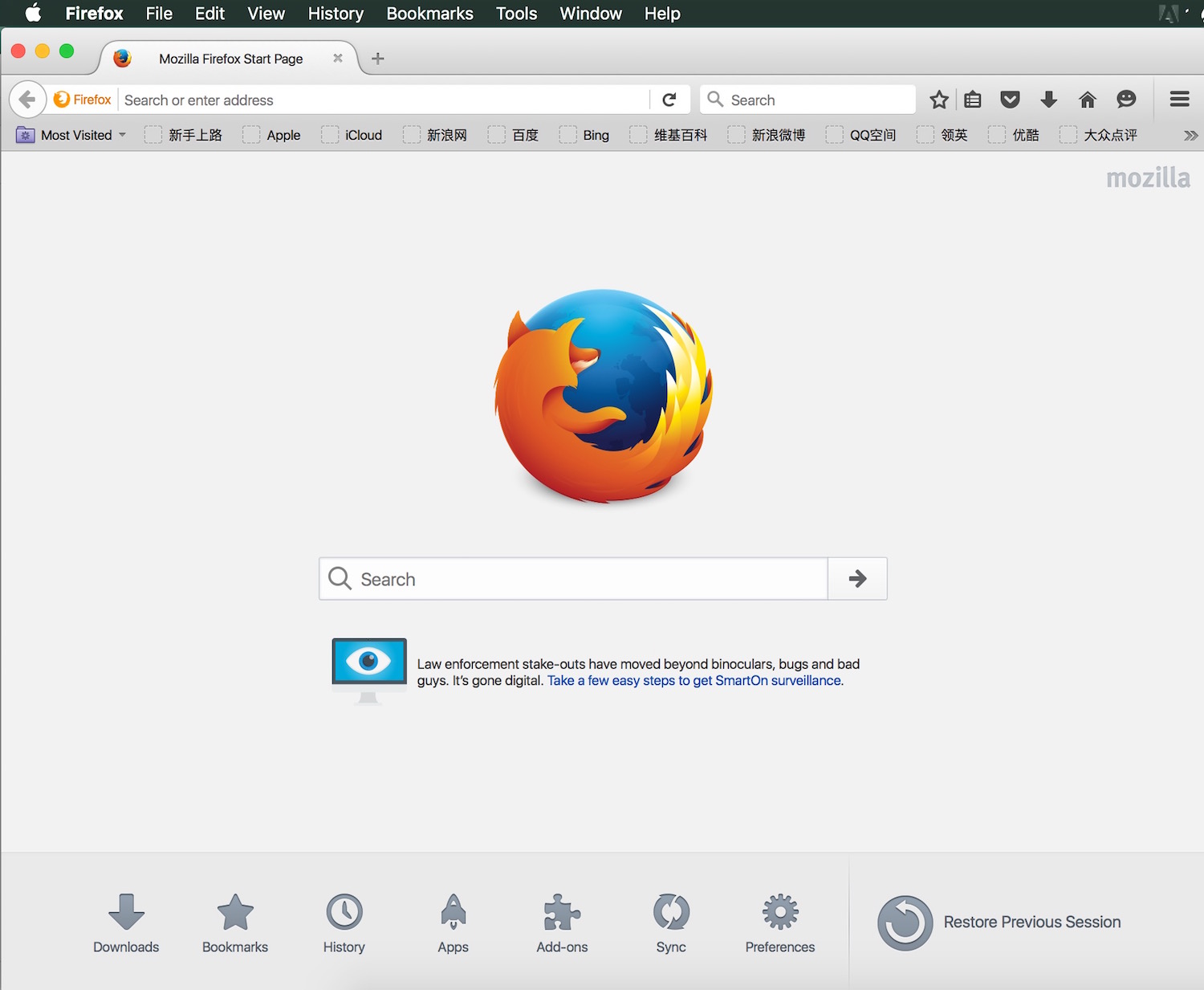Click the blue eye monitor snippet image

click(369, 671)
